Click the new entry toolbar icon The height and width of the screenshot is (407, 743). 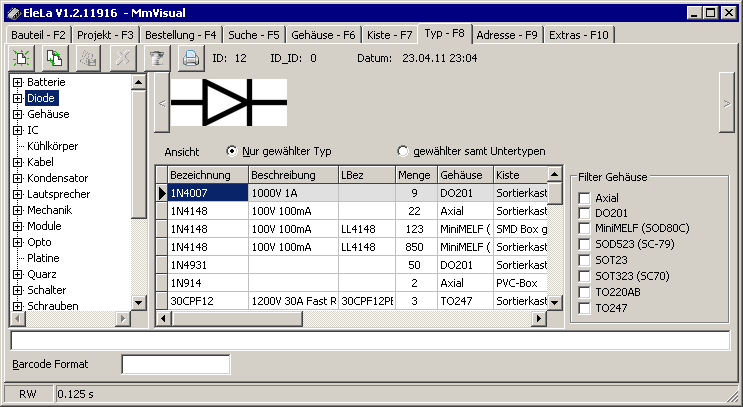22,59
